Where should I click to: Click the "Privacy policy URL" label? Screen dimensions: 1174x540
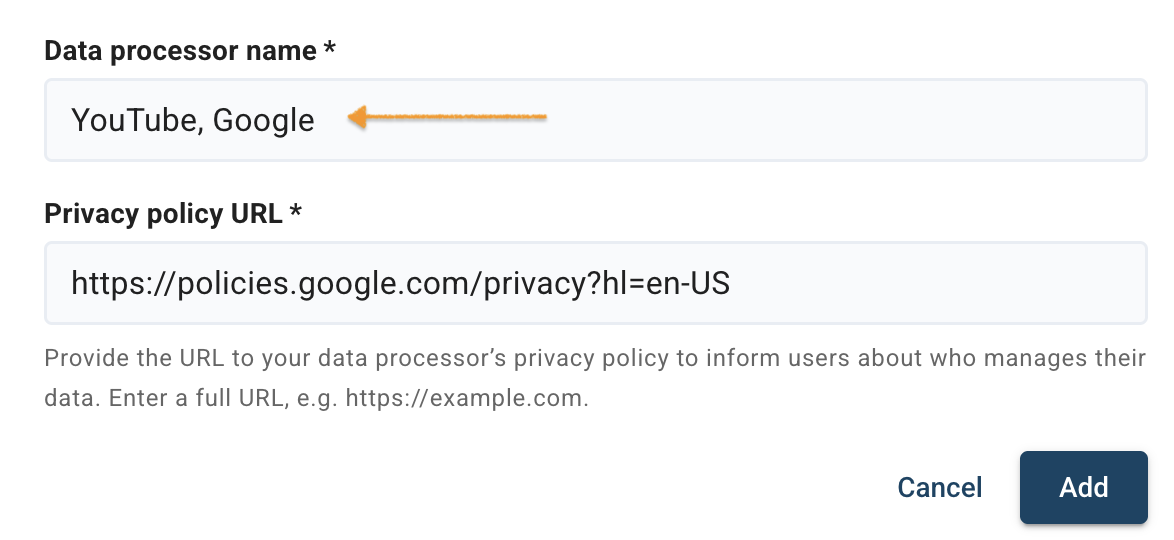point(163,213)
